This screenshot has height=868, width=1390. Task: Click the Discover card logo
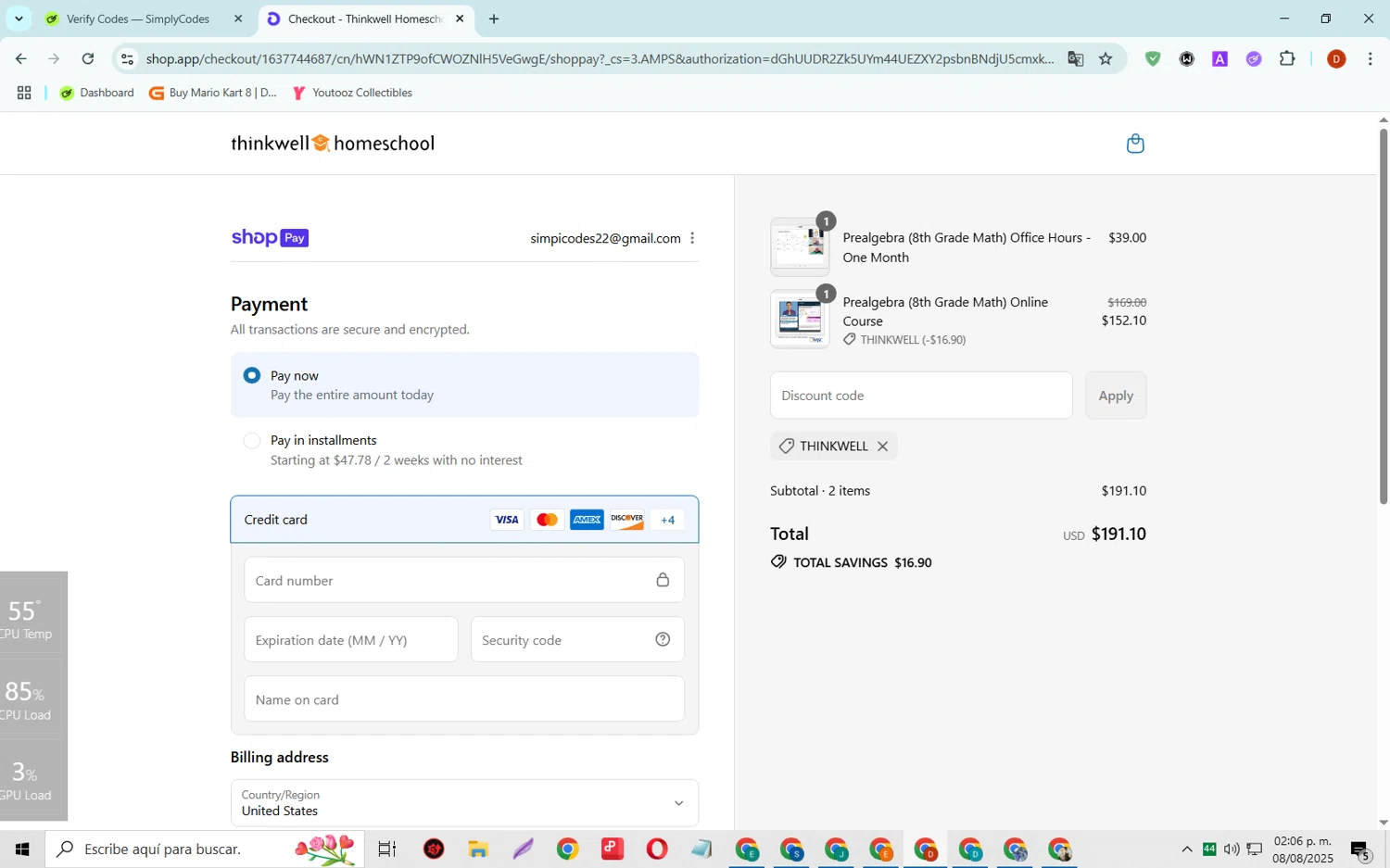(x=627, y=520)
